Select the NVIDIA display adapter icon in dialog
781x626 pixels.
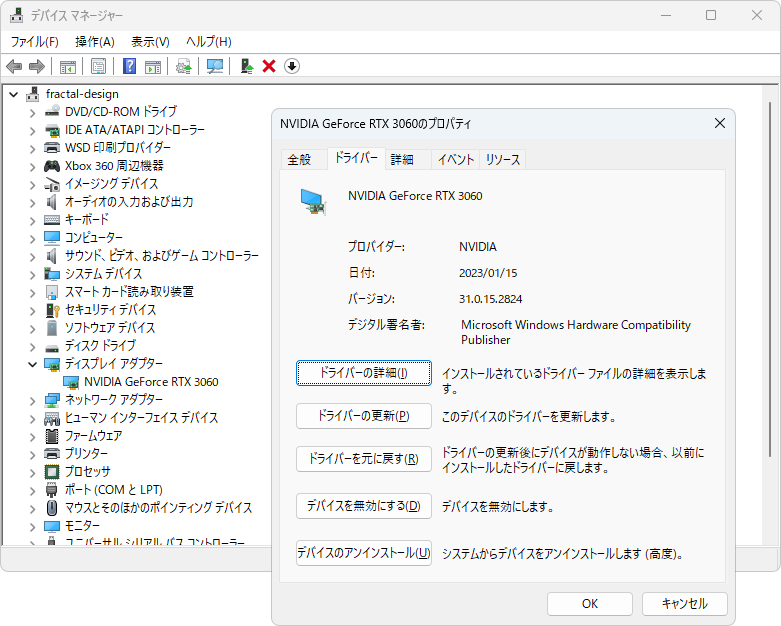click(313, 201)
